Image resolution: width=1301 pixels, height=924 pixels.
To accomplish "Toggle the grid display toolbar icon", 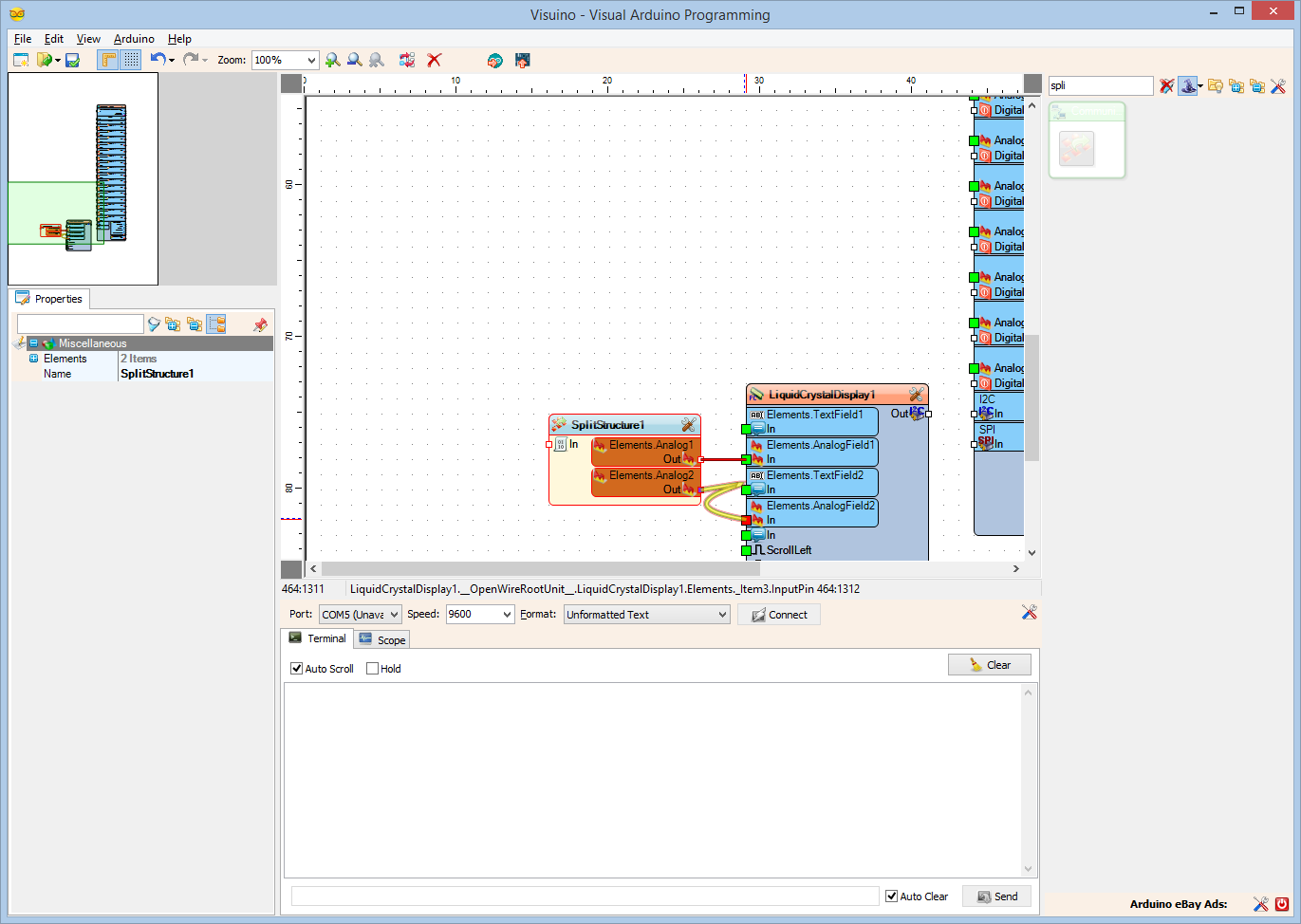I will point(131,60).
